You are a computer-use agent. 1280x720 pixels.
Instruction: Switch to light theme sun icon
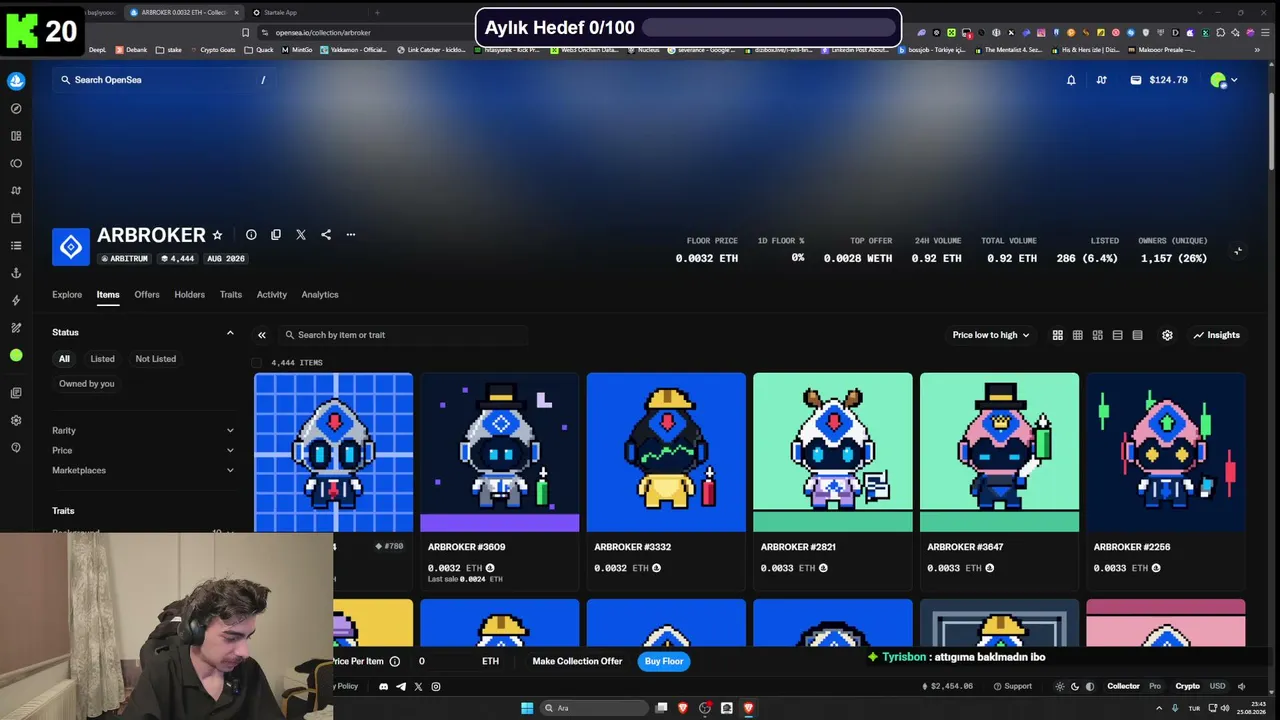1060,686
